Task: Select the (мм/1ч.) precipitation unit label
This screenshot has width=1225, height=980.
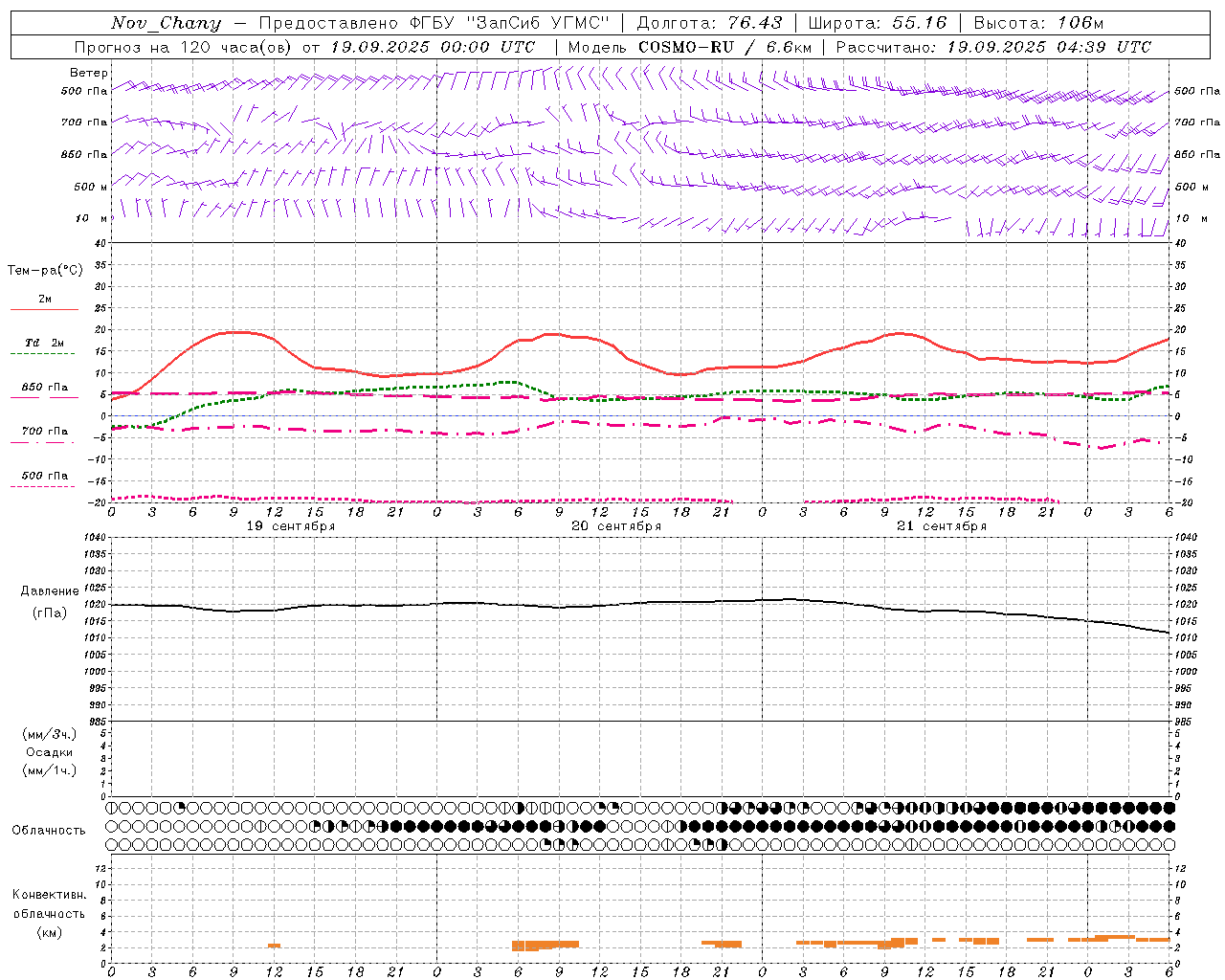Action: (50, 770)
